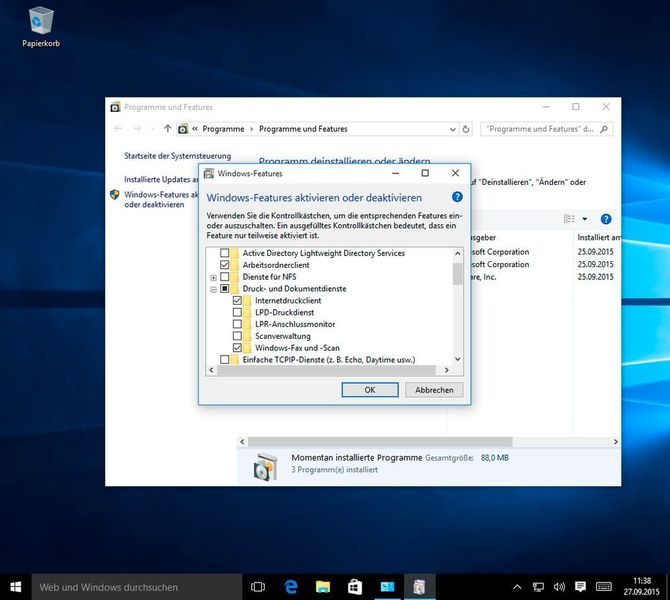Open the Action Center notification icon
Screen dimensions: 670x600
pyautogui.click(x=580, y=587)
